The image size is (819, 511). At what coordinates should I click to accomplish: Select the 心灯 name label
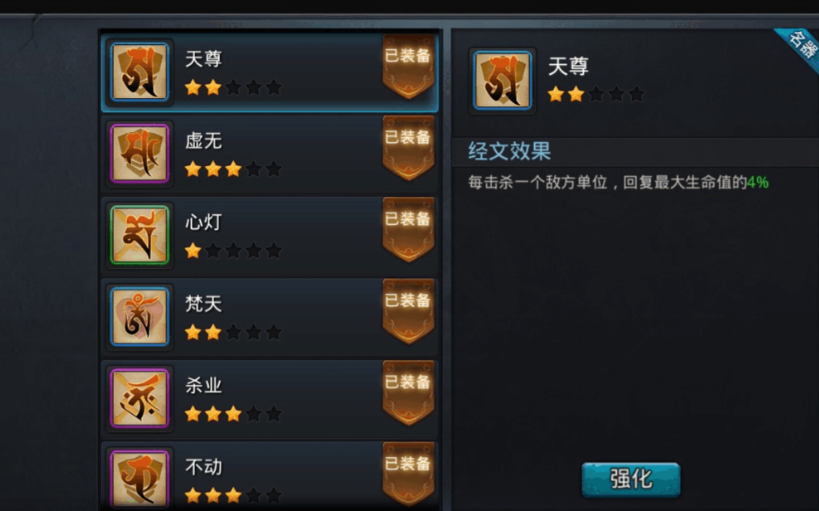[x=204, y=222]
